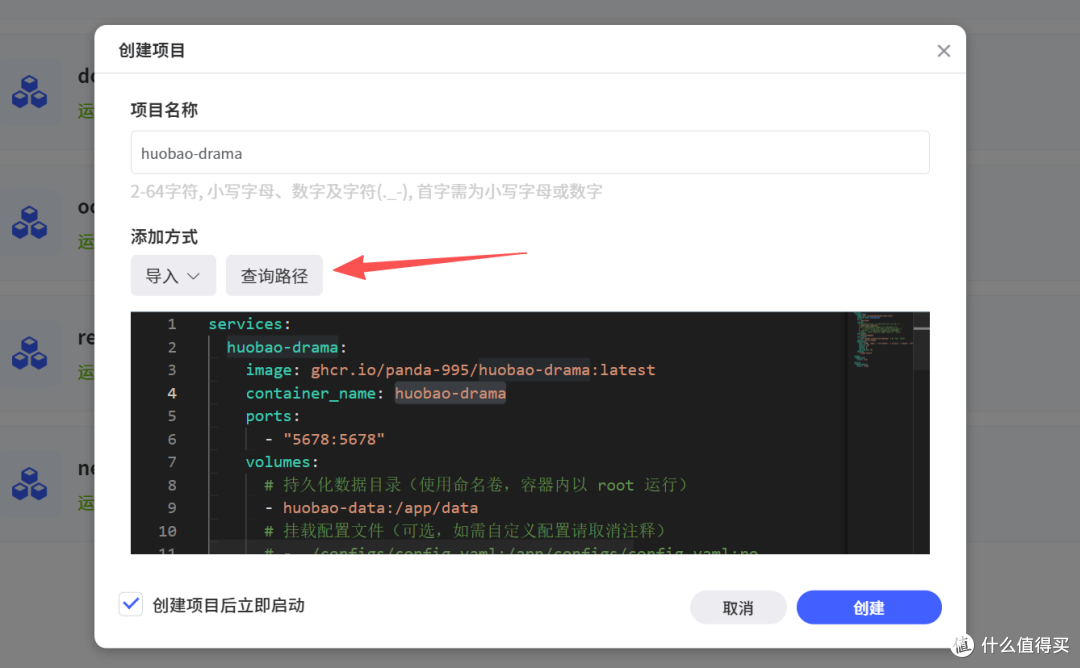Click the background project icon beside 're'
The width and height of the screenshot is (1080, 668).
30,353
